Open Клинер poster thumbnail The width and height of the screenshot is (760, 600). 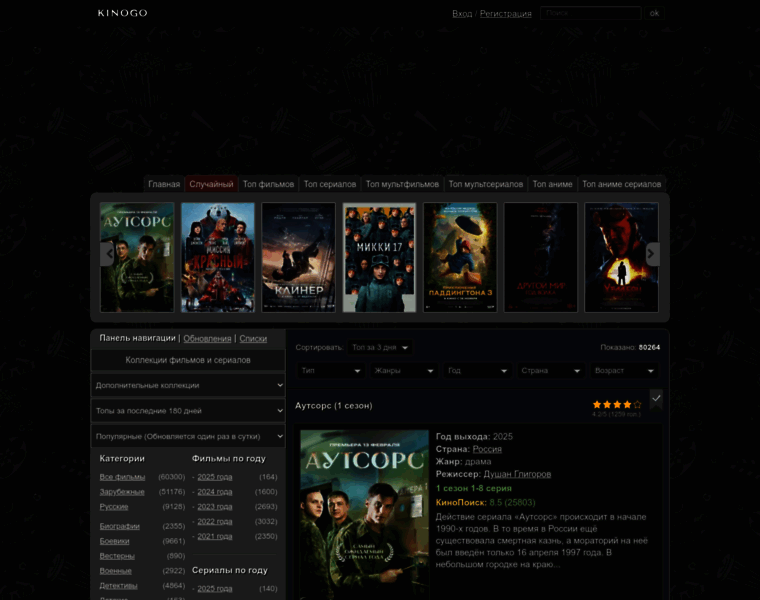point(299,257)
